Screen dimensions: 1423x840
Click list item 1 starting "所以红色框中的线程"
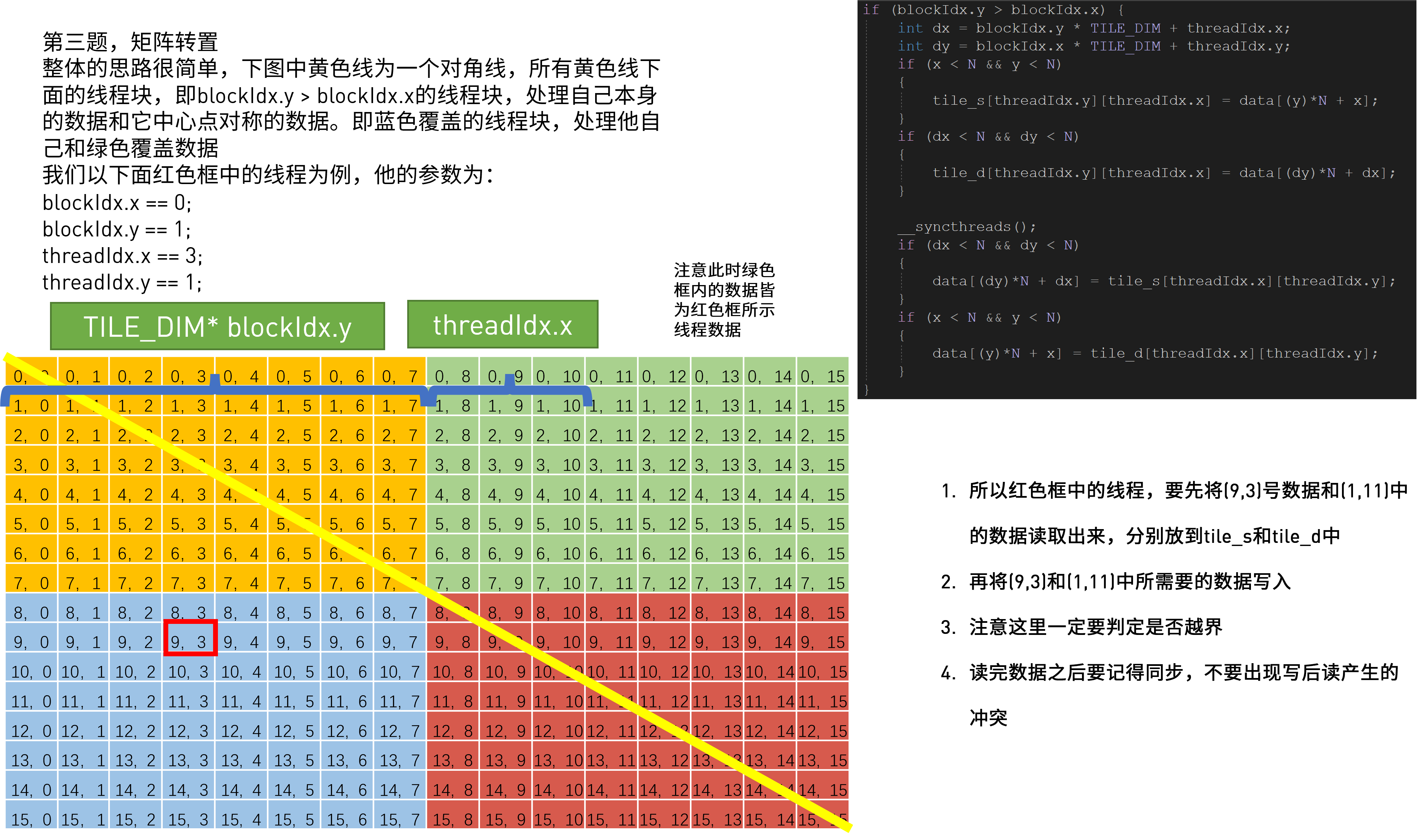[x=1175, y=513]
